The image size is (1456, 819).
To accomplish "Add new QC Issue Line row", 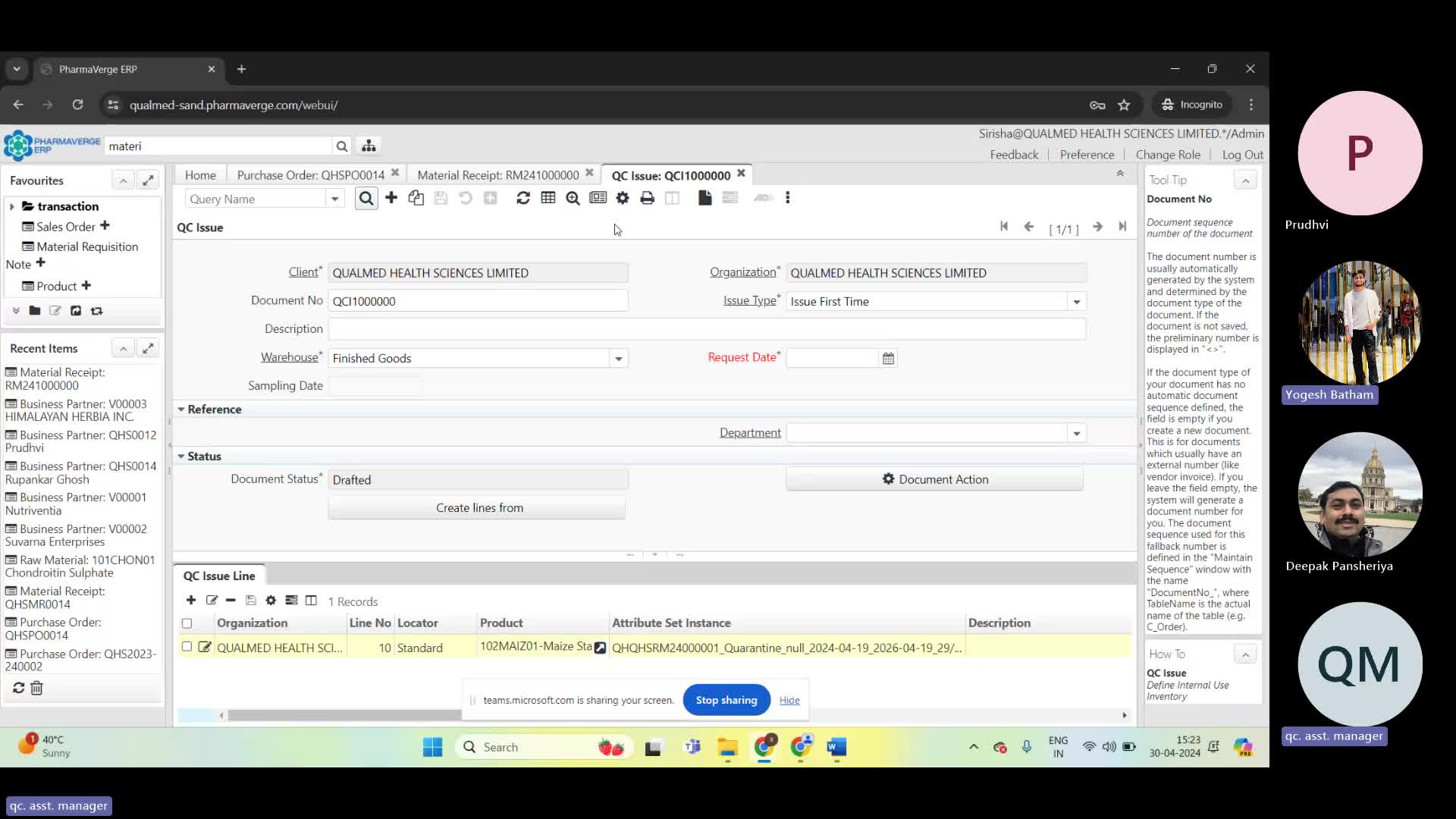I will point(191,601).
